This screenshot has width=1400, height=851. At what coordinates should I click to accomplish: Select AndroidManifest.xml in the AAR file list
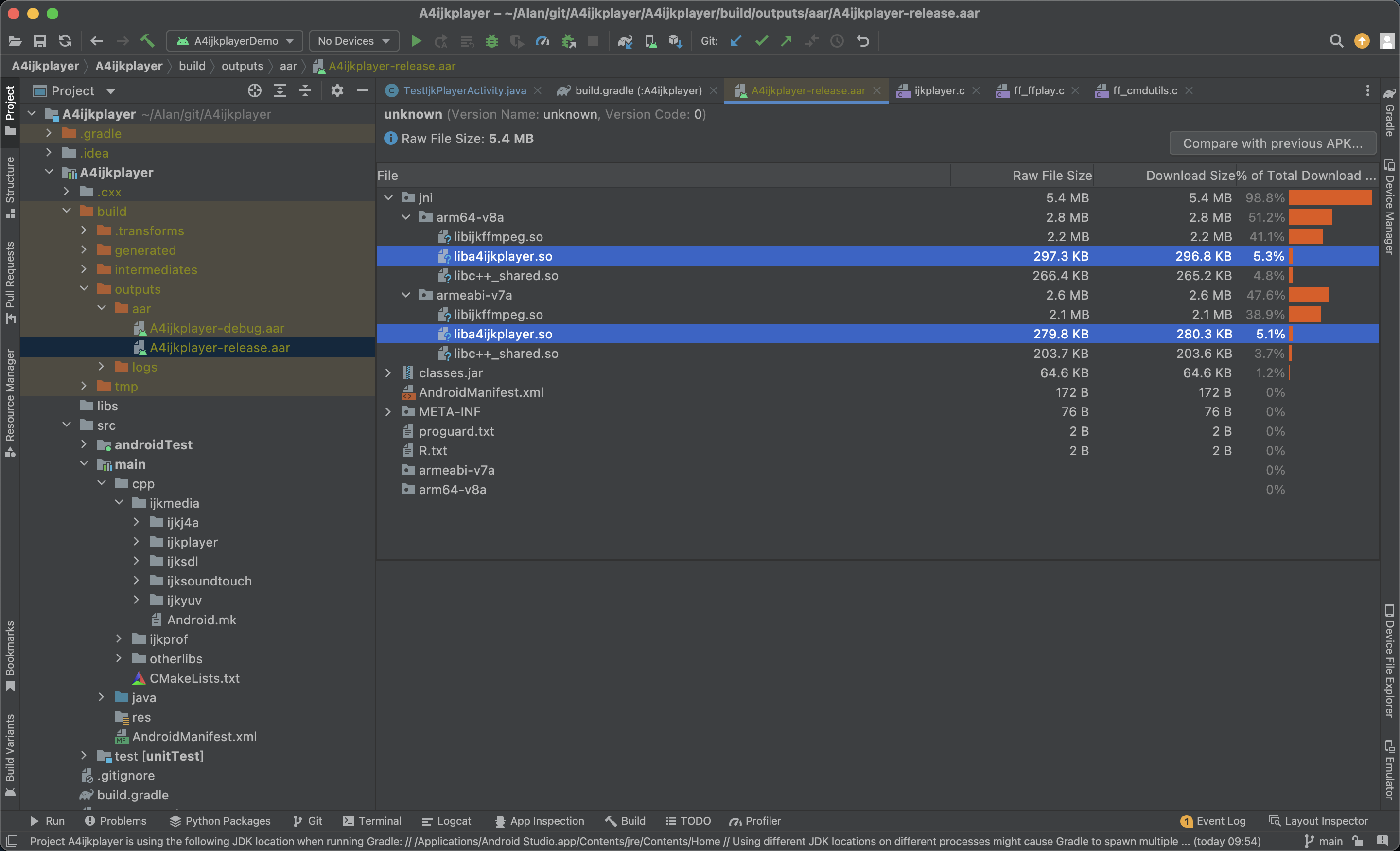(x=481, y=392)
